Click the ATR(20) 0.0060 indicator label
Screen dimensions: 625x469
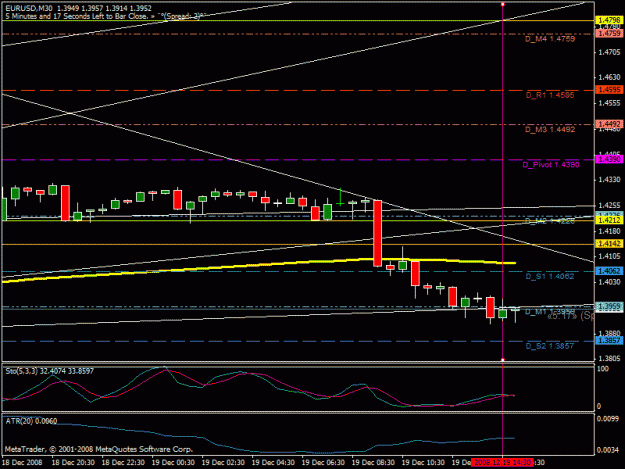(x=31, y=421)
